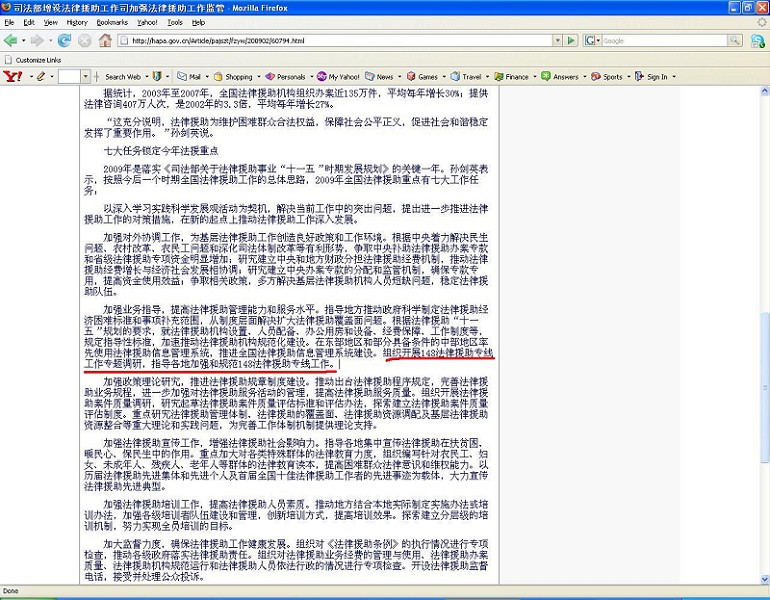Expand the address bar history dropdown
The image size is (770, 600).
pos(557,40)
